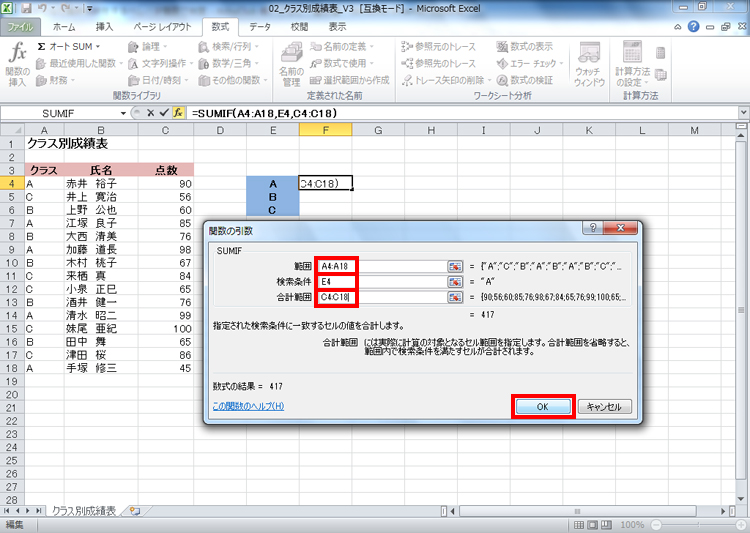Click Error Checking (エラーチェック)
This screenshot has height=533, width=750.
[x=529, y=63]
